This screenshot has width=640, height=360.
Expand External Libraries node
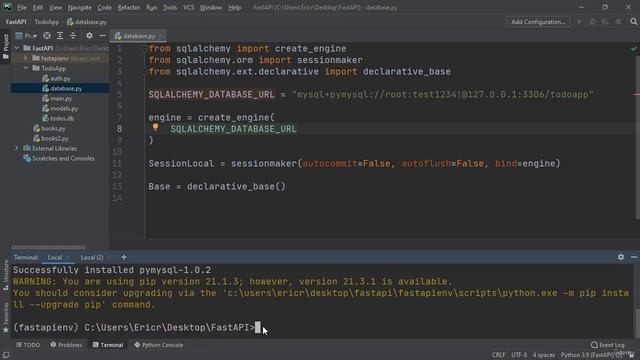tap(17, 148)
